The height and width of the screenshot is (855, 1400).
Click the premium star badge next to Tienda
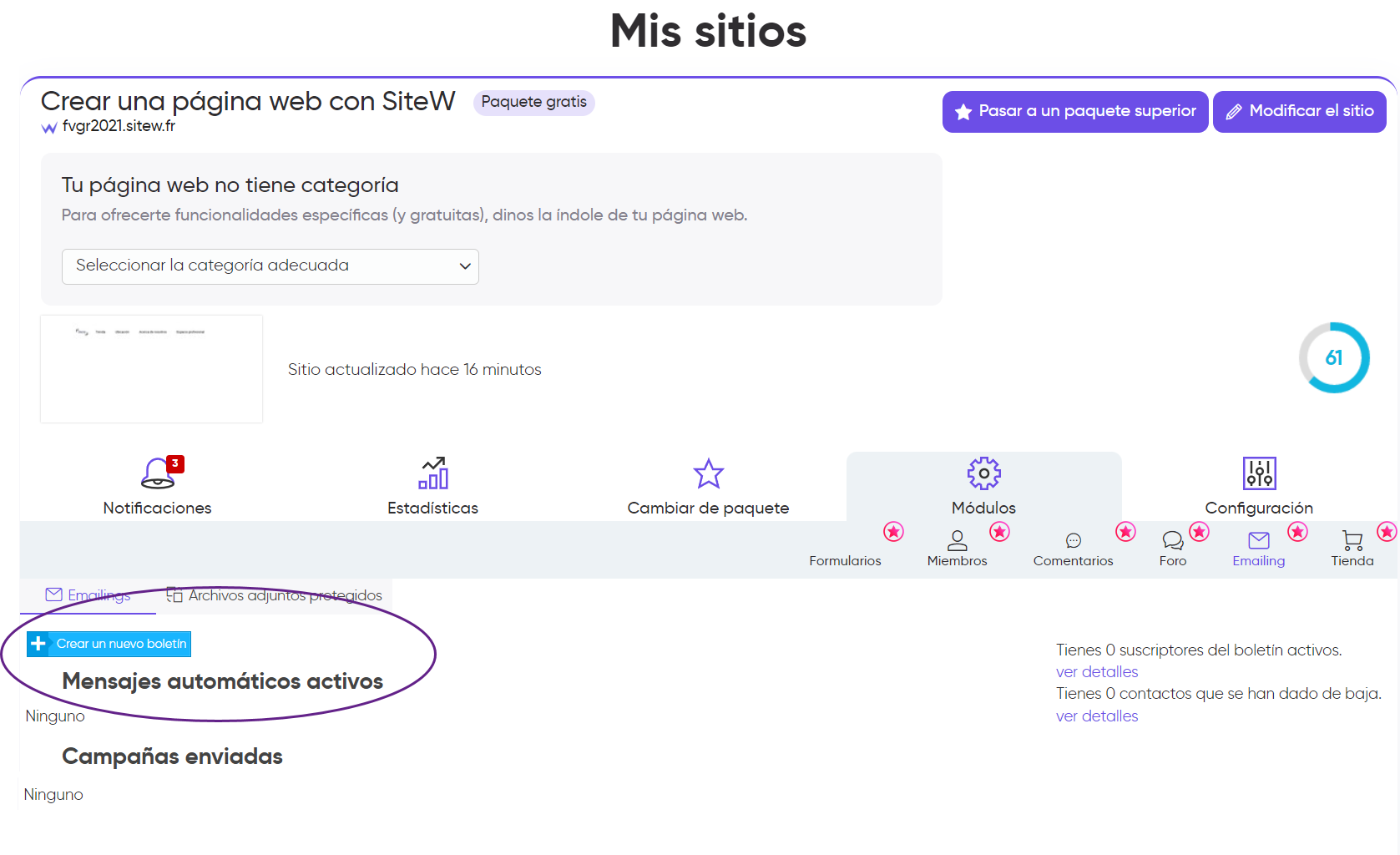[x=1387, y=532]
